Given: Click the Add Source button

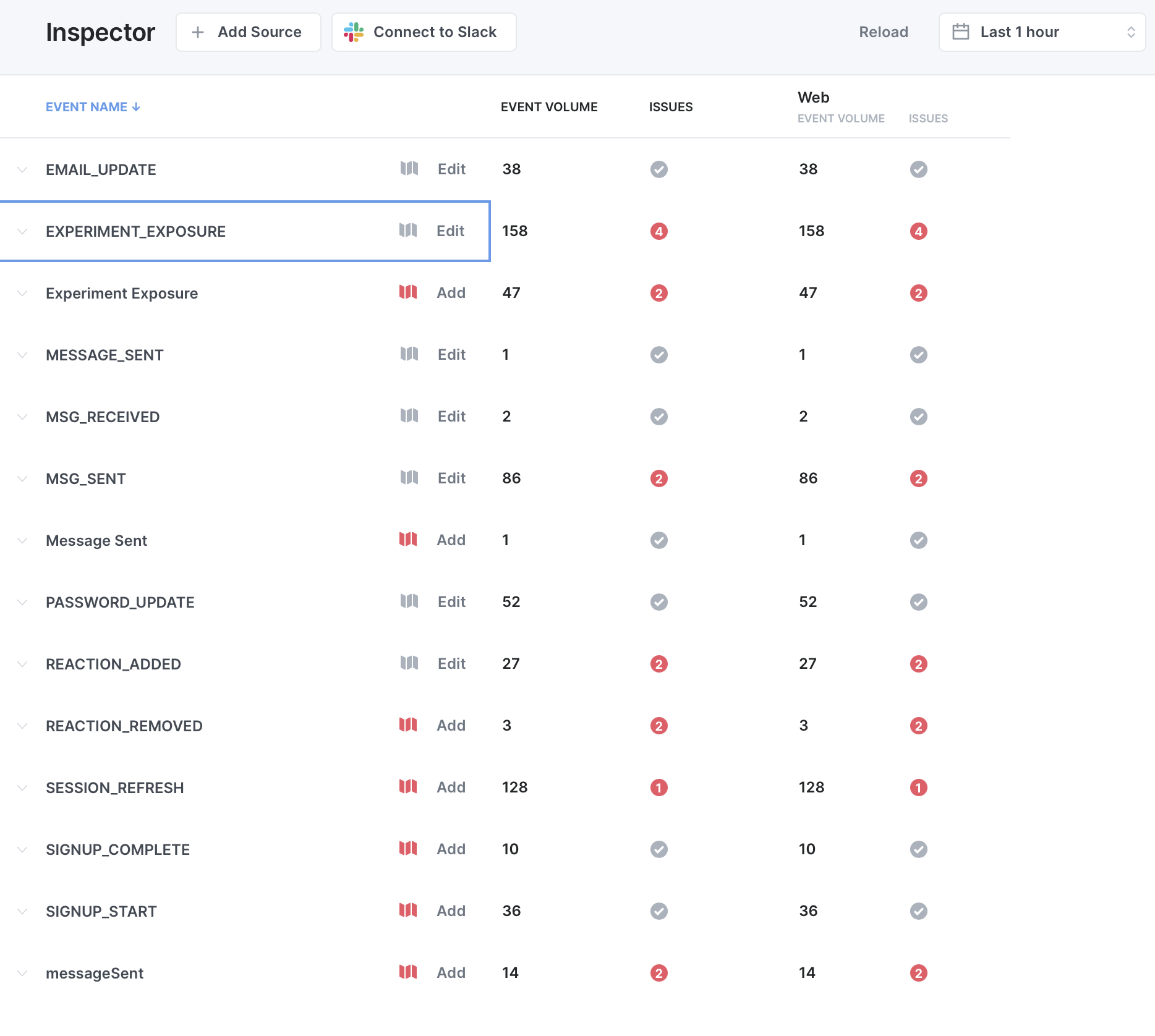Looking at the screenshot, I should (x=248, y=32).
